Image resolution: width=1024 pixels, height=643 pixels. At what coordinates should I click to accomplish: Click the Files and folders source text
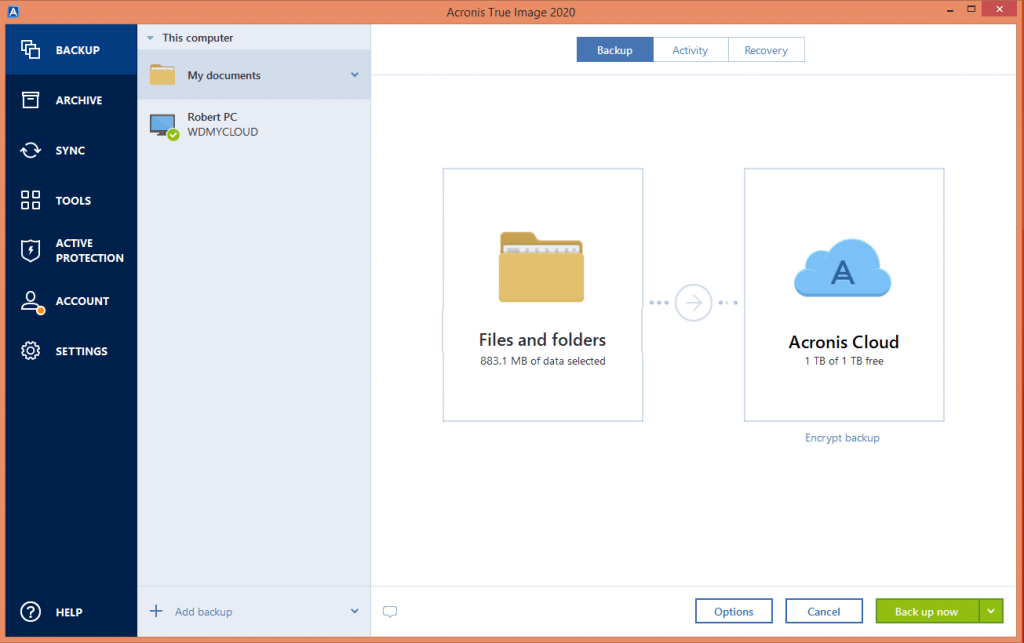coord(542,339)
